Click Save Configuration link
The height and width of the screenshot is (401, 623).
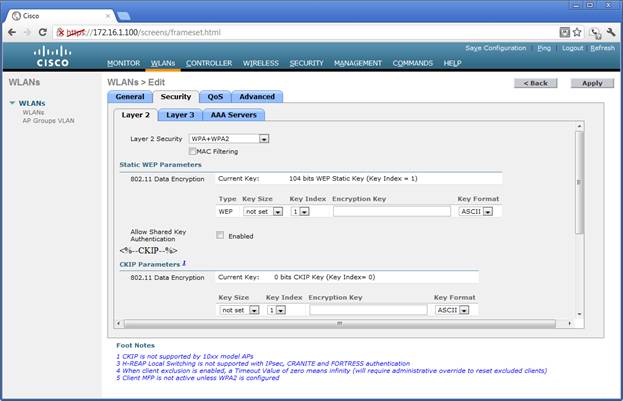tap(495, 48)
